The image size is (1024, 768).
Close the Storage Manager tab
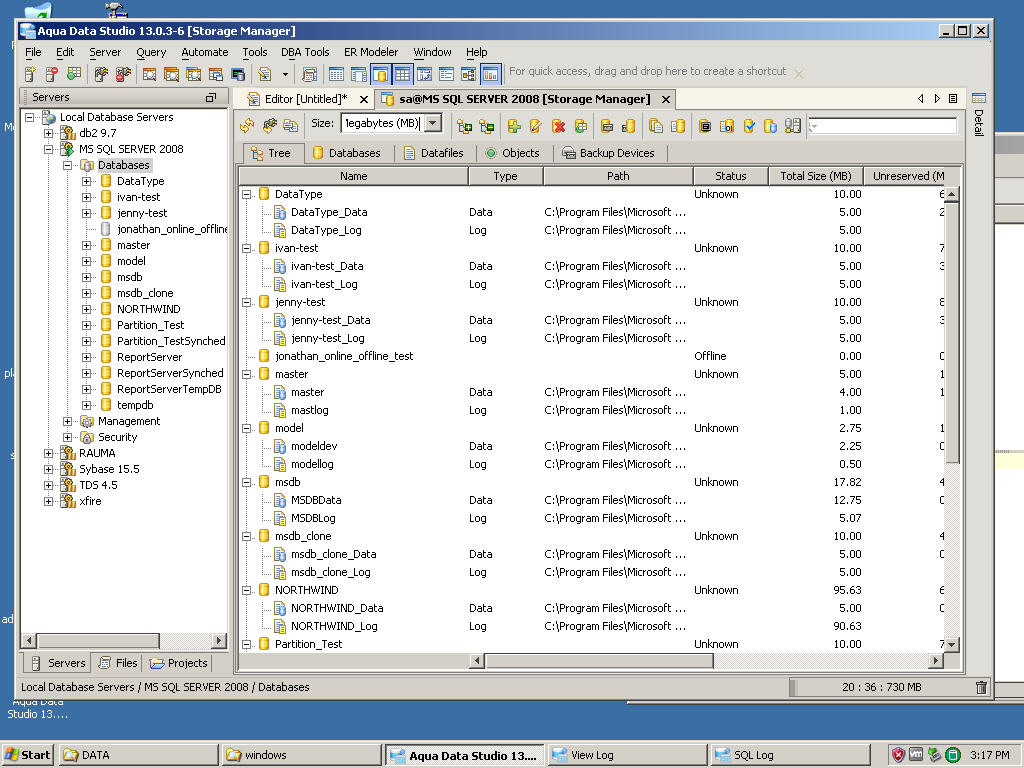pos(665,99)
